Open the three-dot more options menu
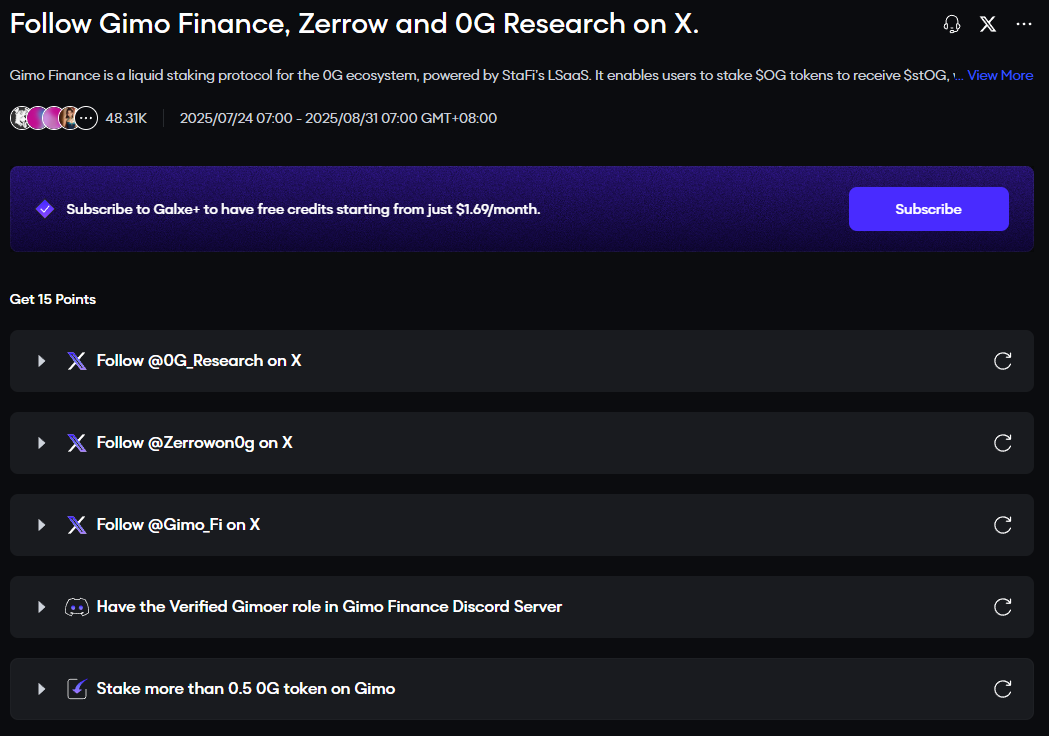This screenshot has width=1049, height=736. click(1024, 24)
